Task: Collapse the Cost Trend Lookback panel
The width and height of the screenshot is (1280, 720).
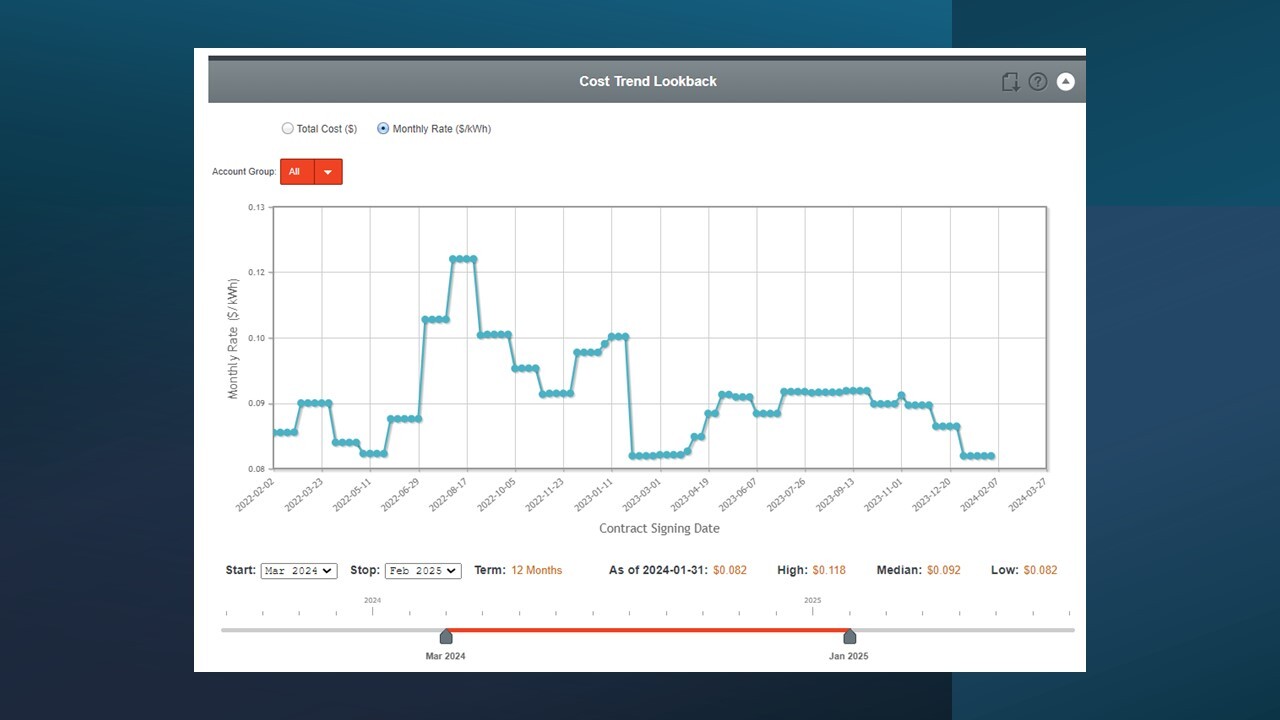Action: pyautogui.click(x=1066, y=82)
